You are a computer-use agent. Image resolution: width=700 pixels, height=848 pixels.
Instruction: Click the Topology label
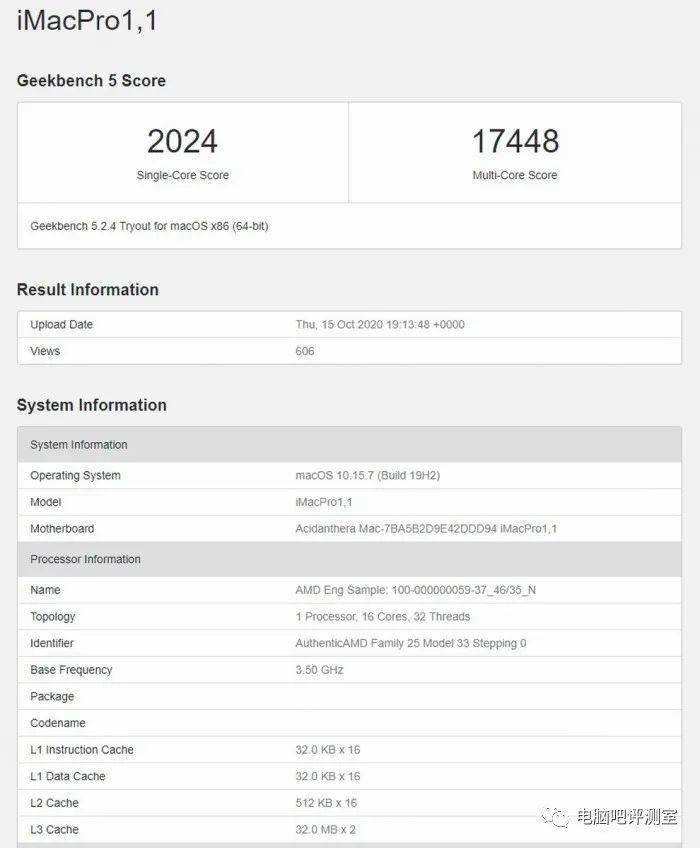coord(53,617)
